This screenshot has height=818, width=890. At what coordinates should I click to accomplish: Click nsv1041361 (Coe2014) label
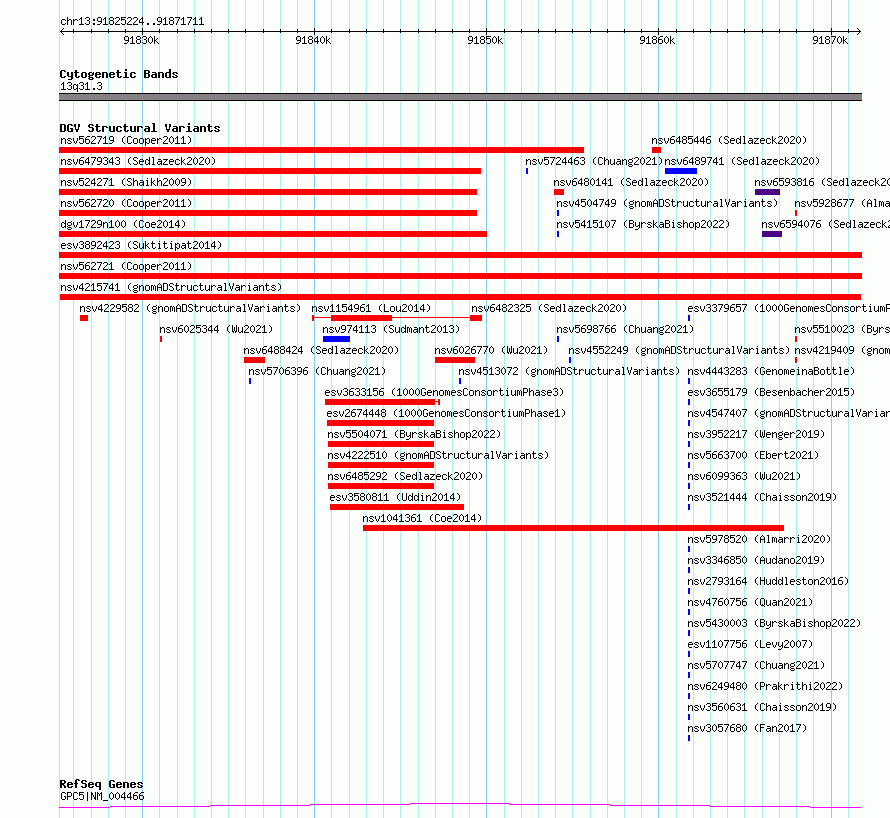[422, 518]
